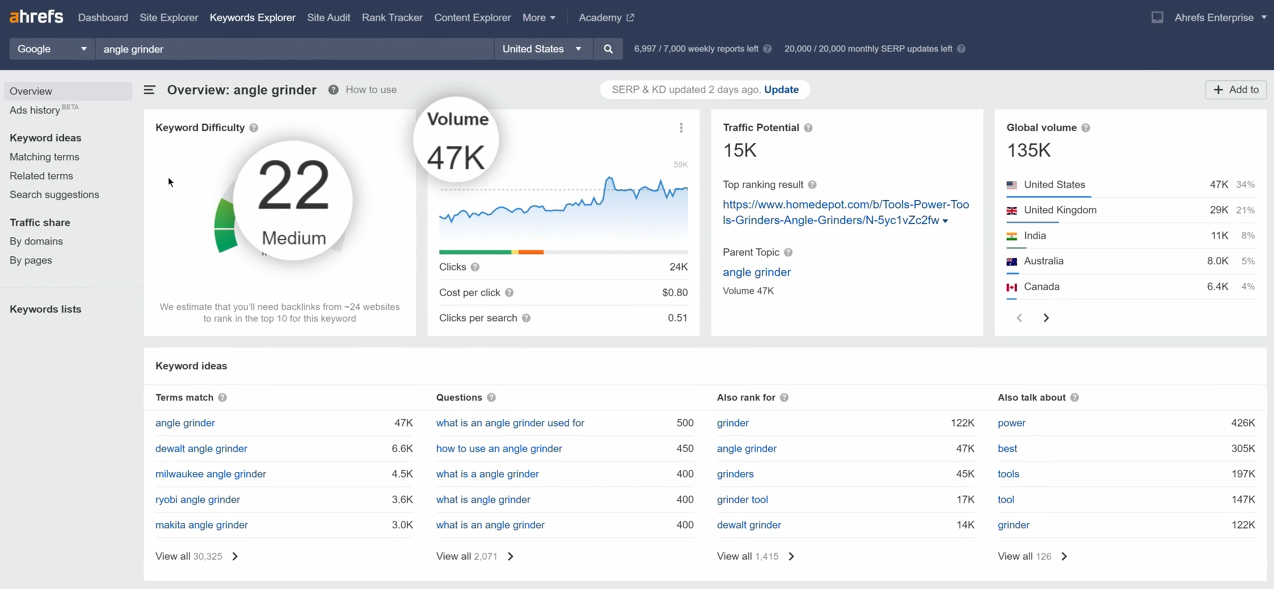1274x589 pixels.
Task: Open the Google search engine dropdown
Action: (52, 49)
